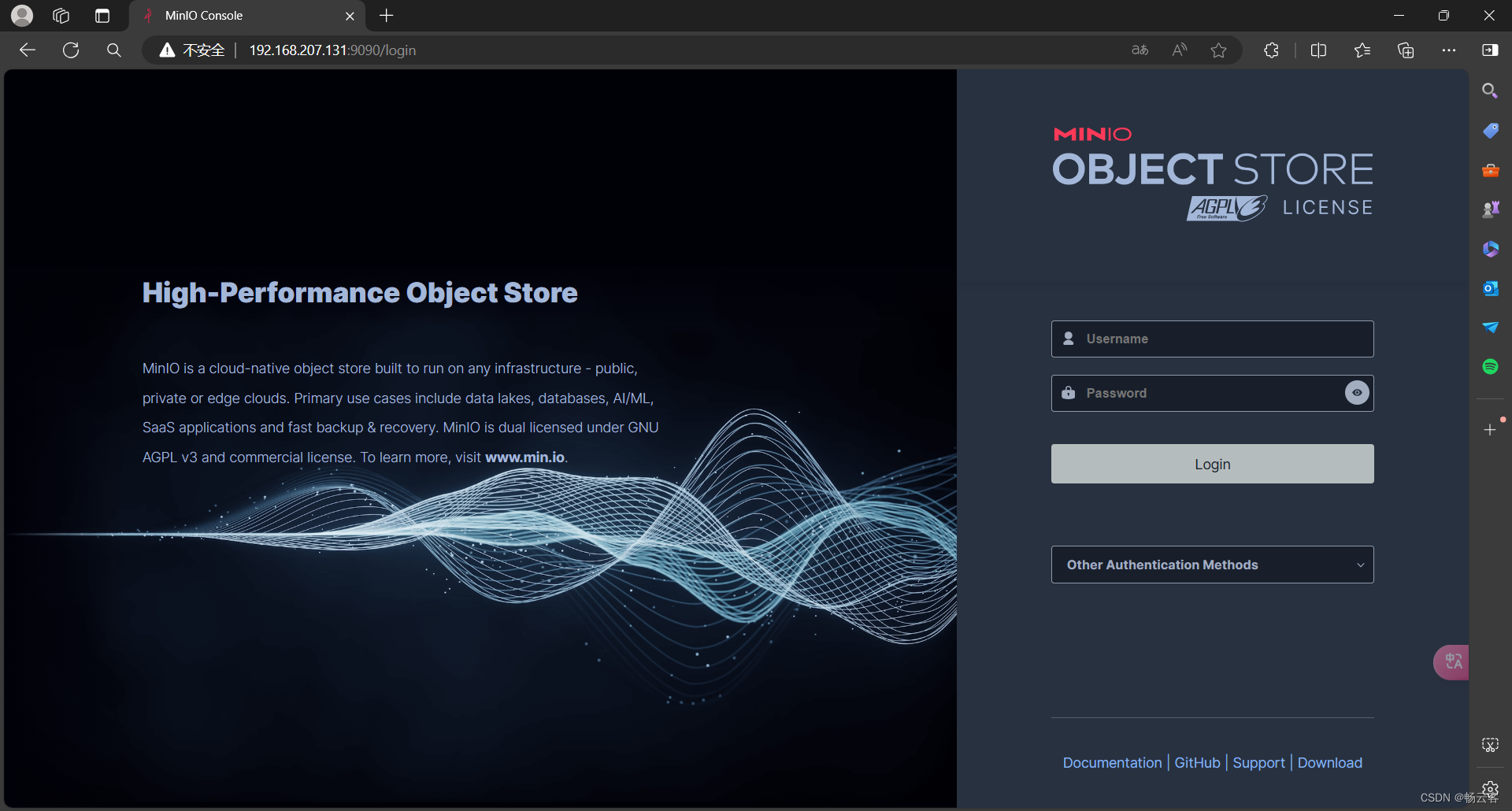Select the MinIO Console tab
Viewport: 1512px width, 811px height.
246,16
